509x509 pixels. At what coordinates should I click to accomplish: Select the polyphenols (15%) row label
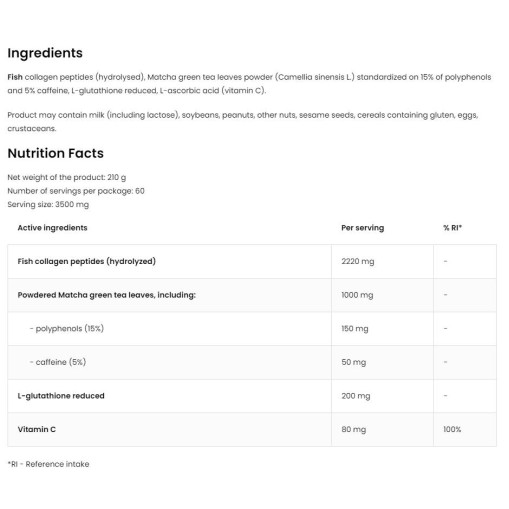pyautogui.click(x=67, y=329)
